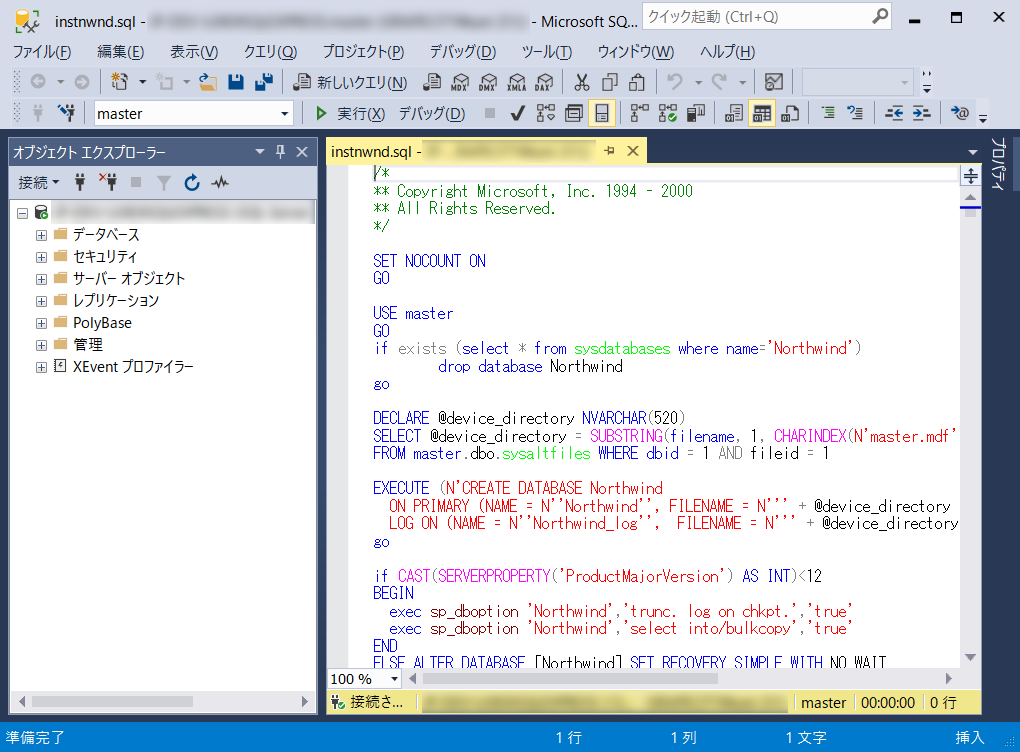
Task: Click the XMLA query icon
Action: [517, 82]
